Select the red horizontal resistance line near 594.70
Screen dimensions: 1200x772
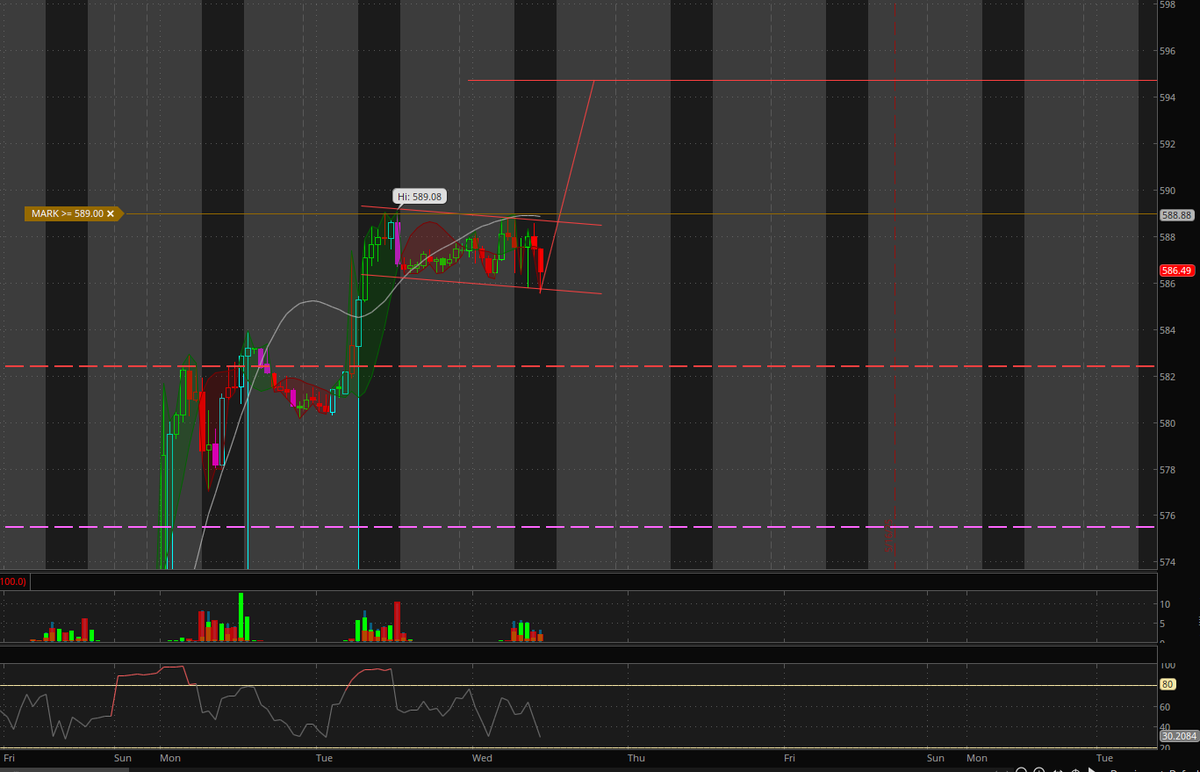800,80
